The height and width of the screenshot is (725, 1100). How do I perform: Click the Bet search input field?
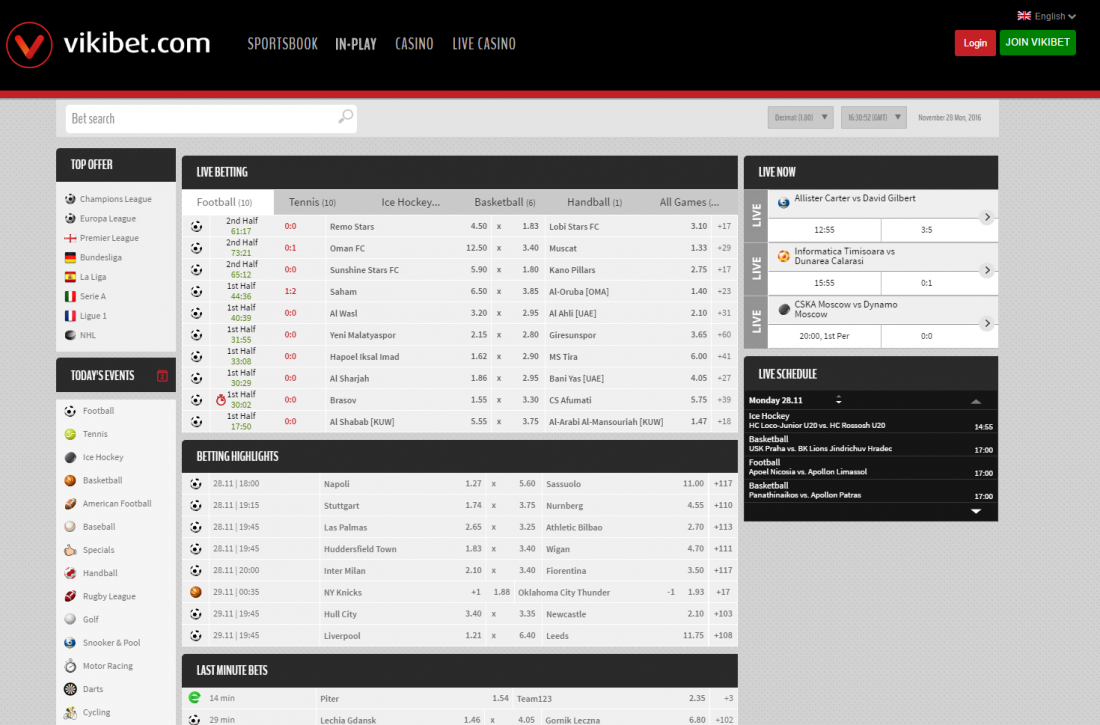click(211, 119)
